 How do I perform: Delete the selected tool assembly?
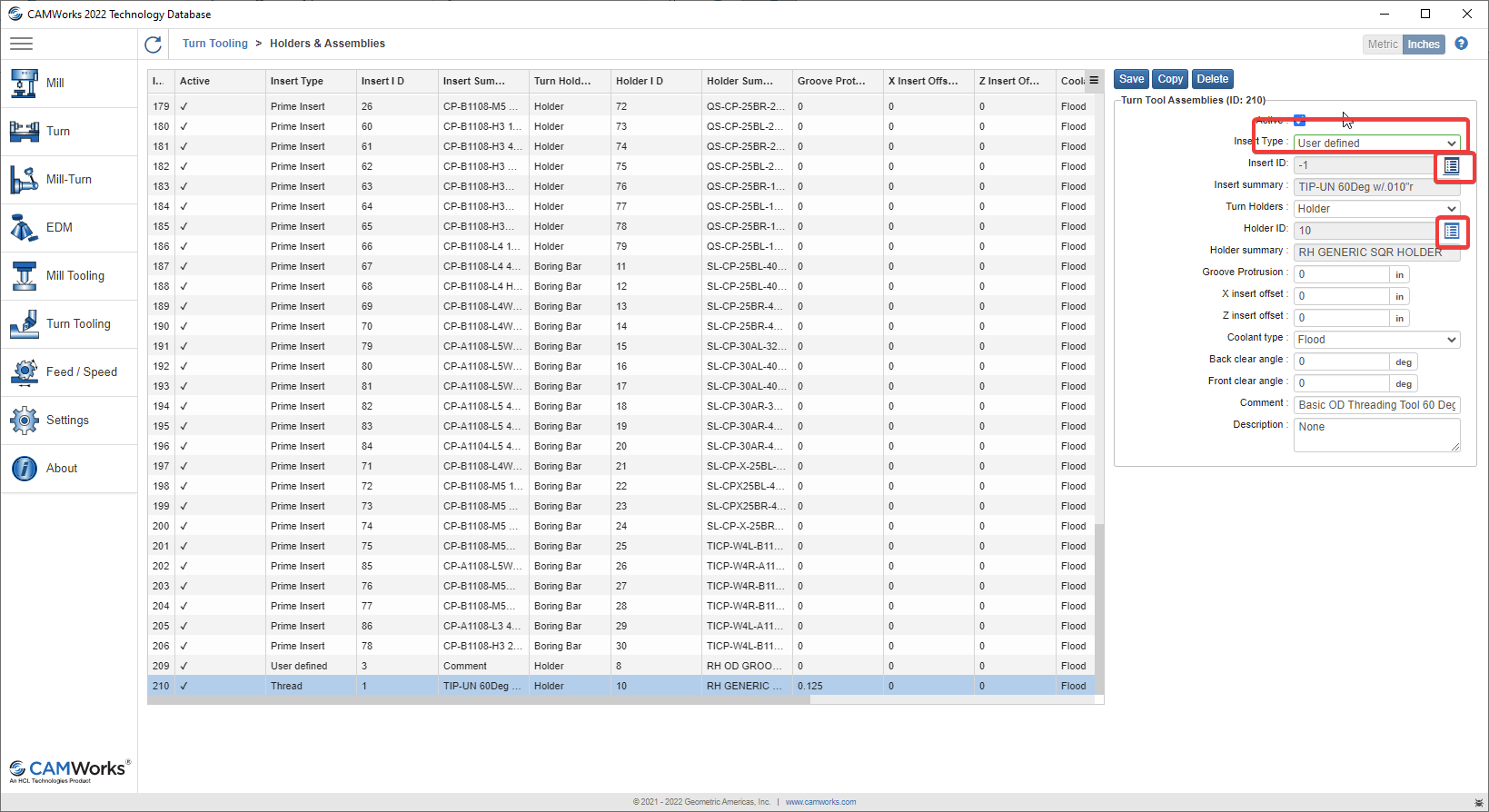(x=1212, y=79)
